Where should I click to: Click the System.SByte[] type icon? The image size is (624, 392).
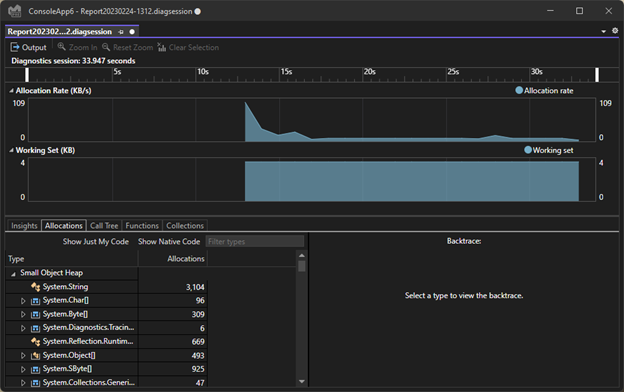35,369
